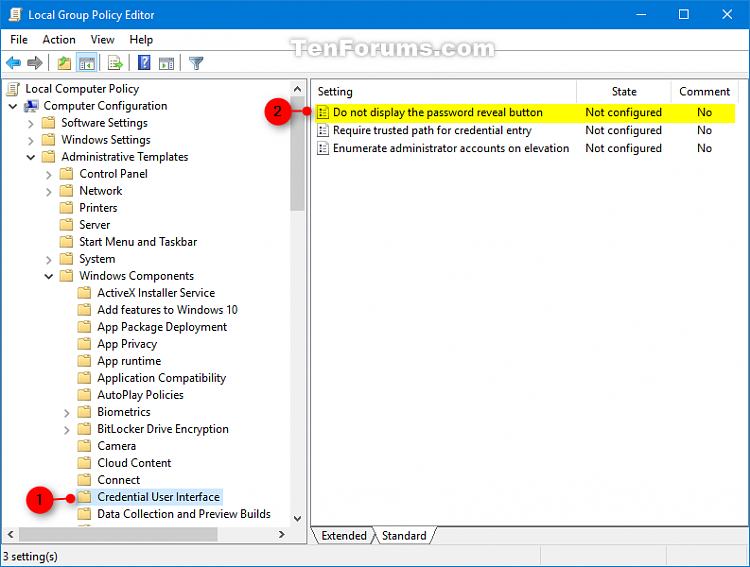The width and height of the screenshot is (750, 567).
Task: Select 'App runtime' tree item
Action: (129, 361)
